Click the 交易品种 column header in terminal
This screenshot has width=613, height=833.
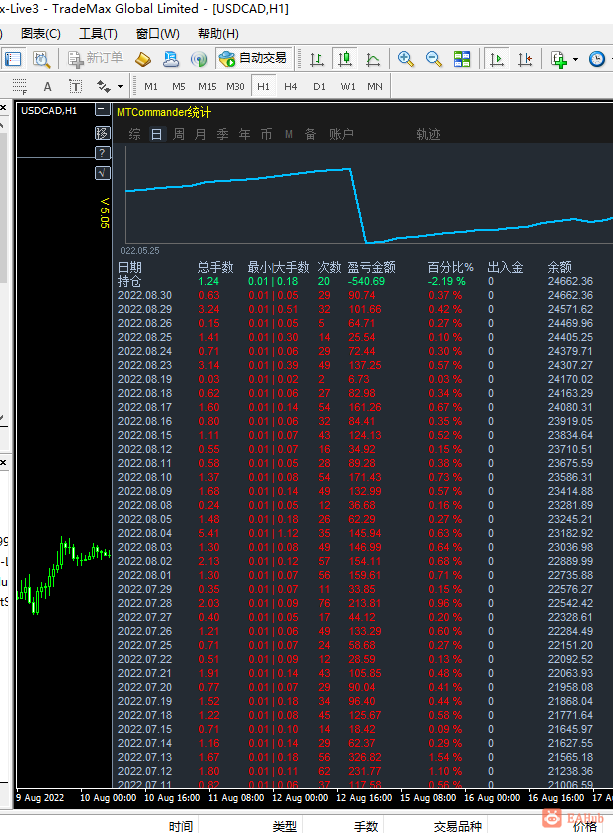click(x=457, y=826)
